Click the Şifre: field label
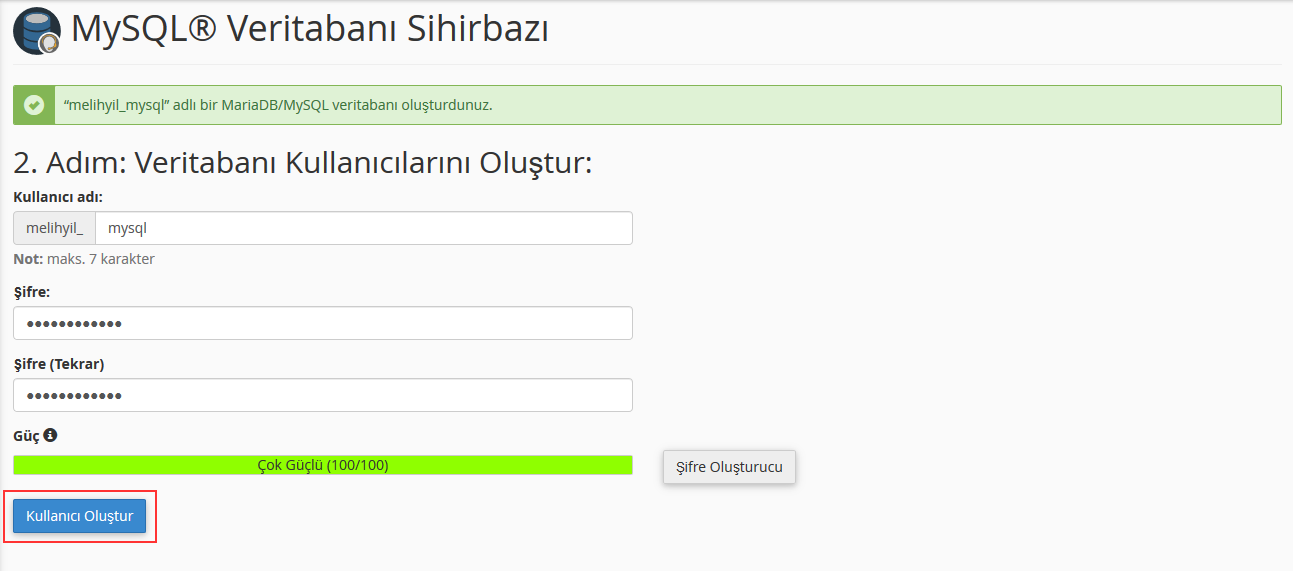This screenshot has height=571, width=1293. coord(31,292)
